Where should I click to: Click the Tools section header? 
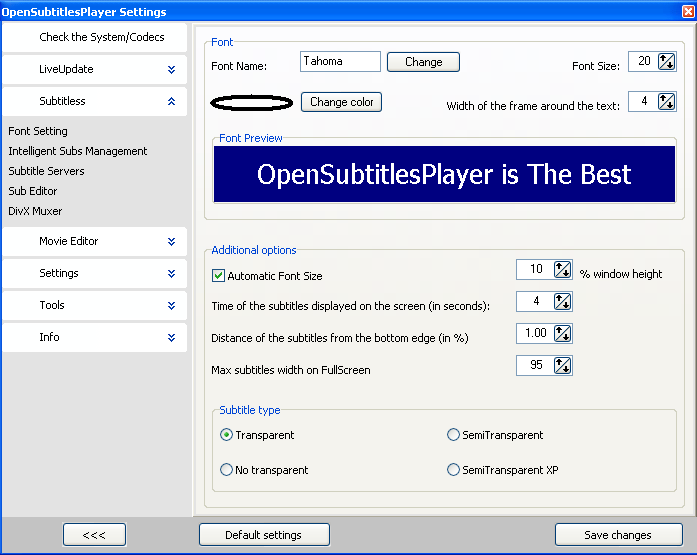95,305
